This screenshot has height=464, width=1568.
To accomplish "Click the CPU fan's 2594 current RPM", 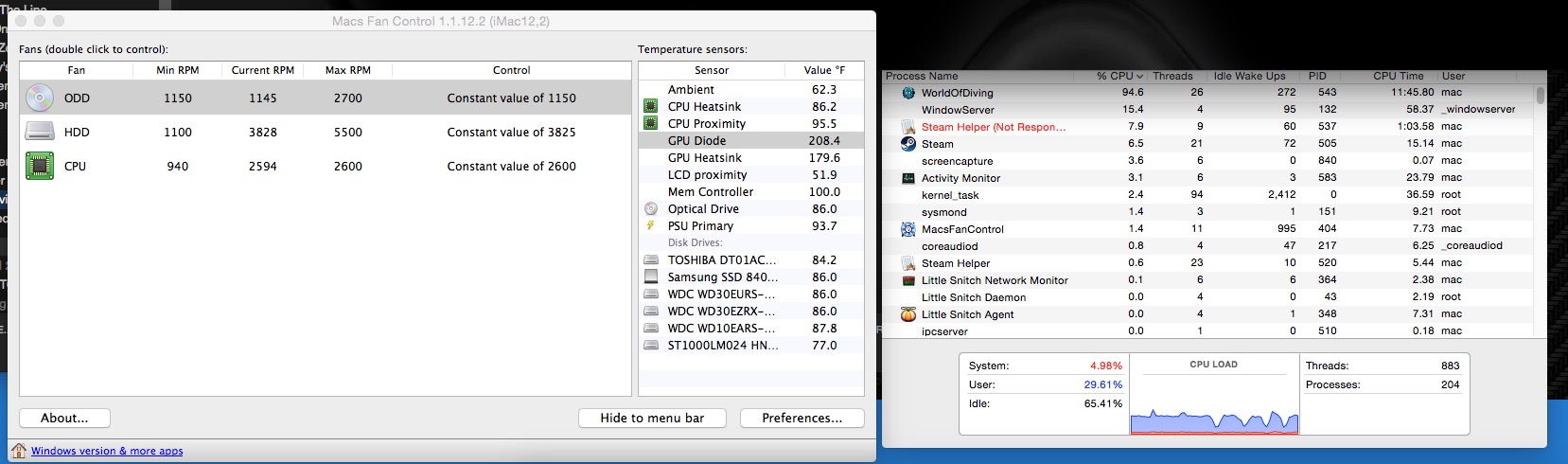I will tap(263, 166).
